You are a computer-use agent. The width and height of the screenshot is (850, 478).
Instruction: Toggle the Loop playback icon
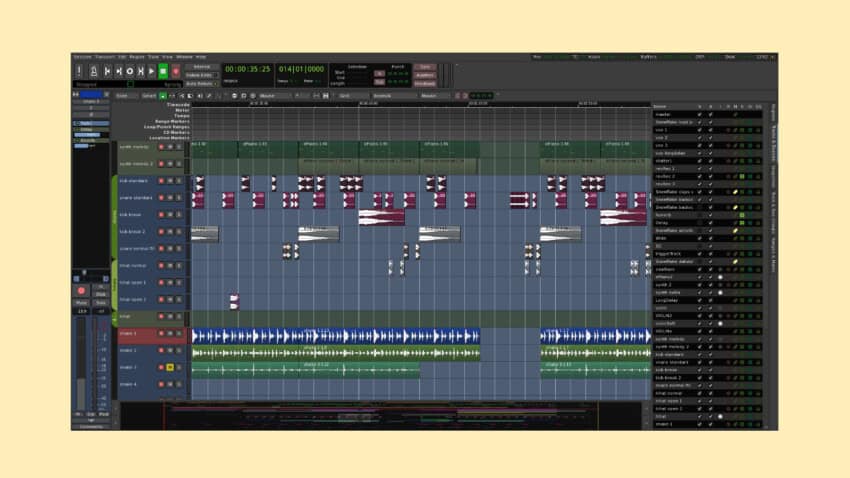pyautogui.click(x=129, y=71)
